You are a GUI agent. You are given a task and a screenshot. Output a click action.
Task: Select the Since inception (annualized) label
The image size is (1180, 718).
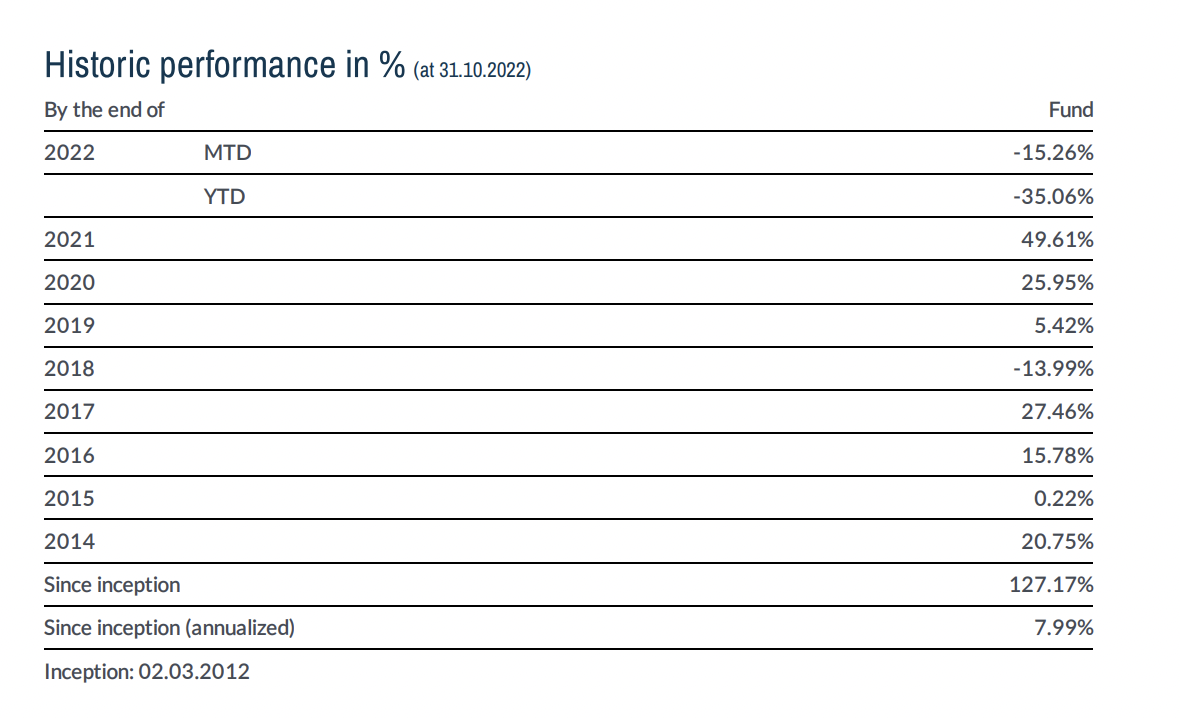click(x=169, y=628)
